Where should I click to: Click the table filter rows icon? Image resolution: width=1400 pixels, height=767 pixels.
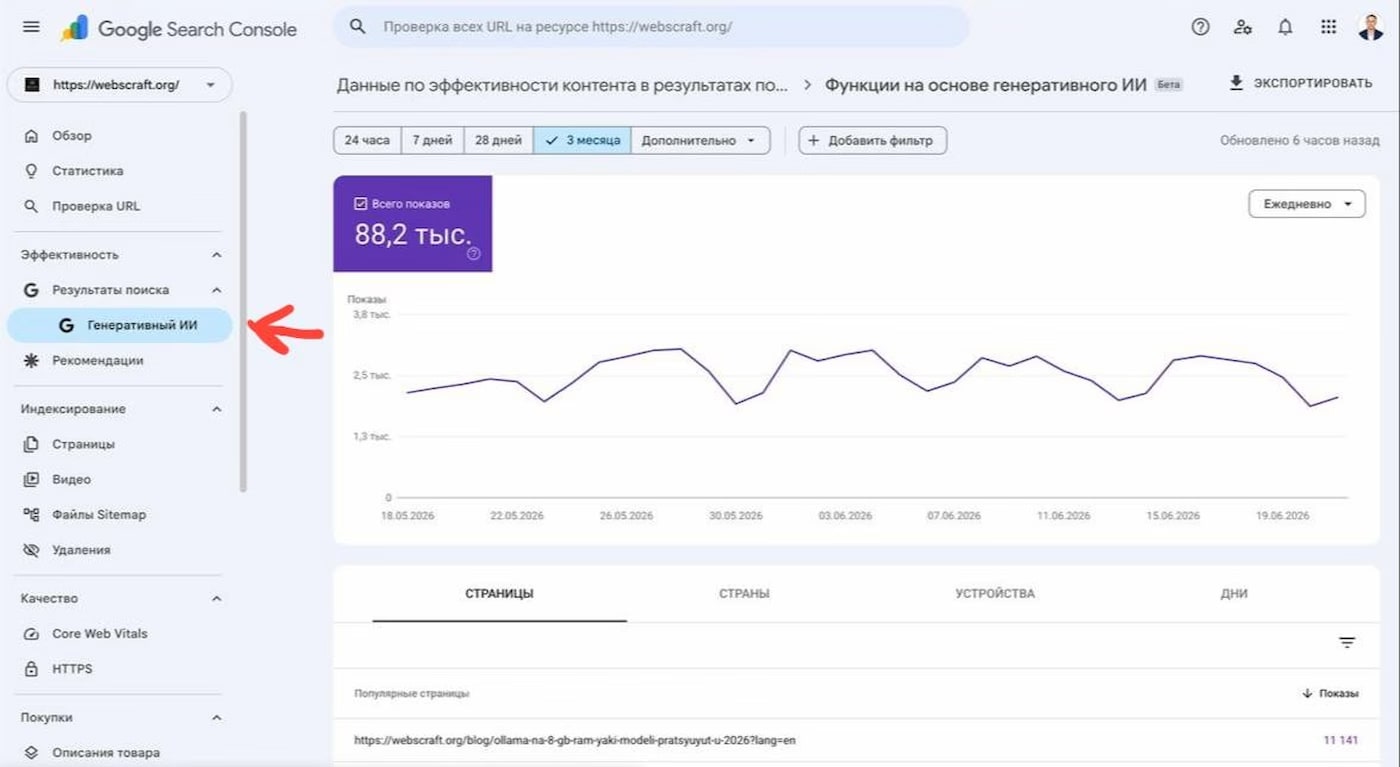click(x=1347, y=643)
